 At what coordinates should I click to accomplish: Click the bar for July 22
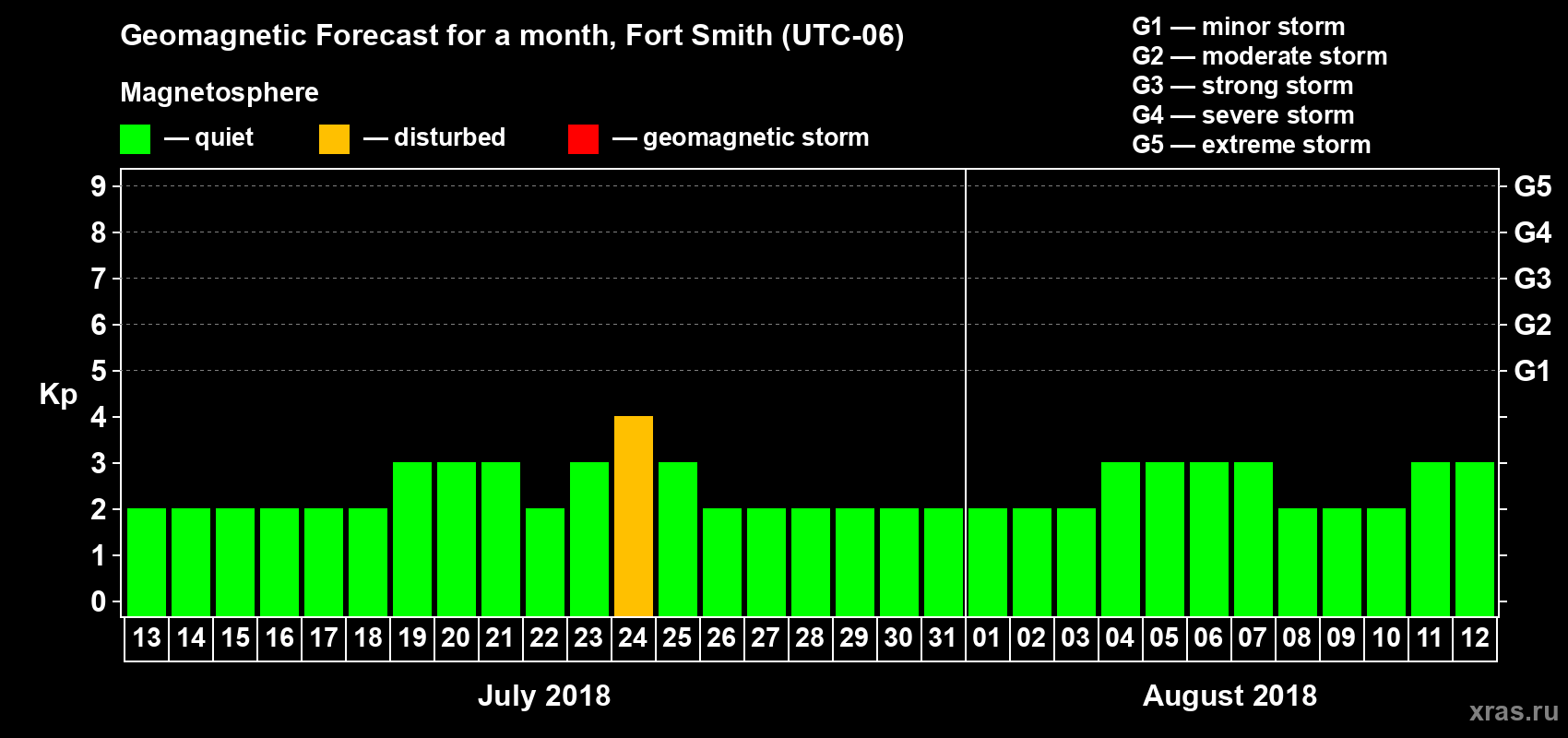tap(545, 562)
